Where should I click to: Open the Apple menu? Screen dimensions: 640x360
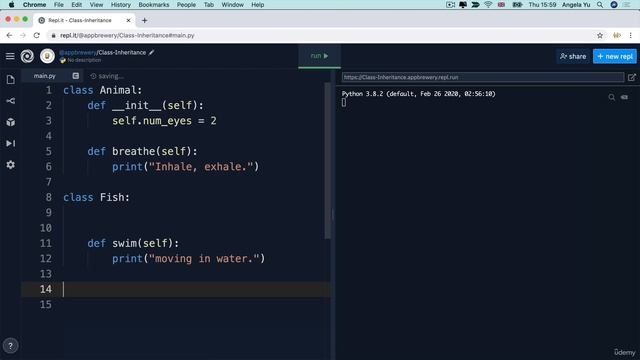click(11, 5)
